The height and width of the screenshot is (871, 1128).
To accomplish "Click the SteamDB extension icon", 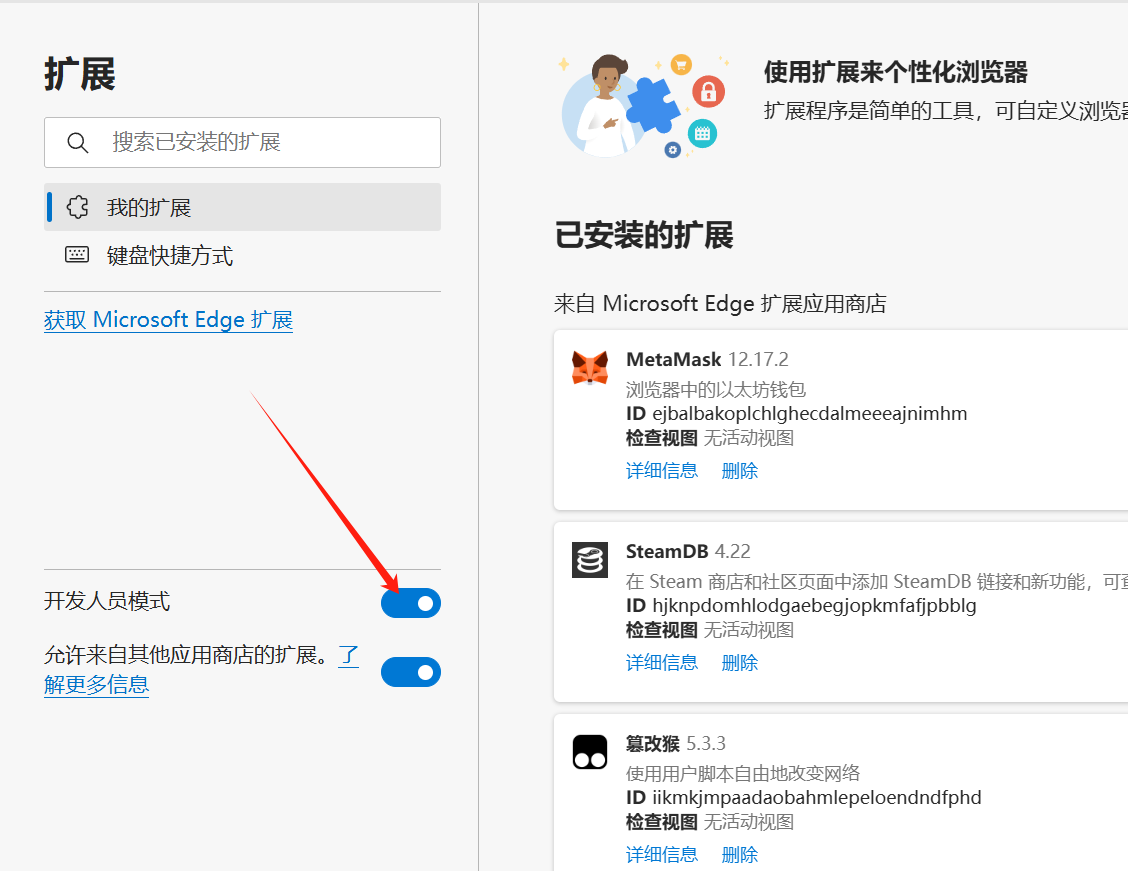I will point(590,560).
